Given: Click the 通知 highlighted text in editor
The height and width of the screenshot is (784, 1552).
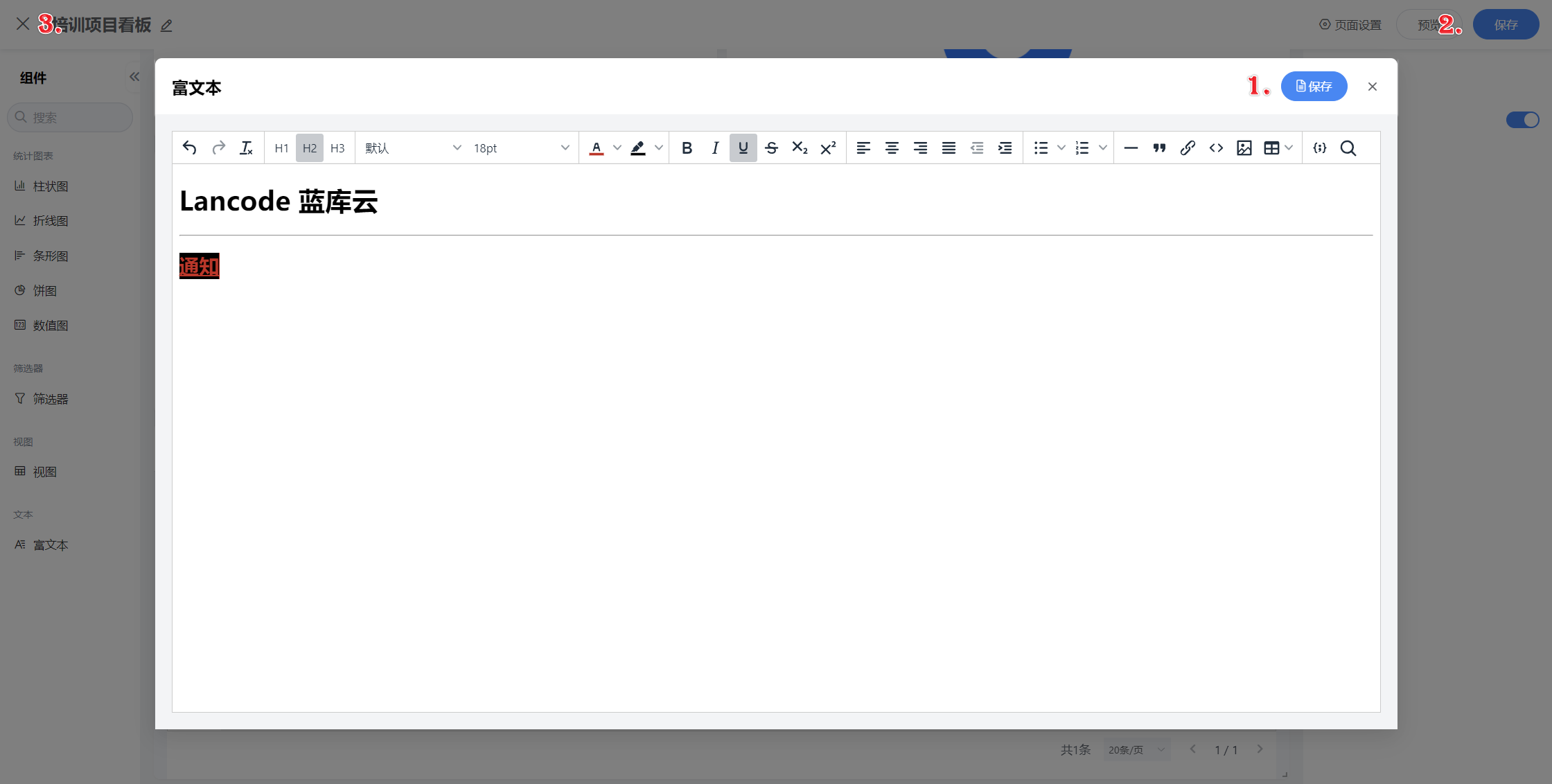Looking at the screenshot, I should click(x=200, y=266).
